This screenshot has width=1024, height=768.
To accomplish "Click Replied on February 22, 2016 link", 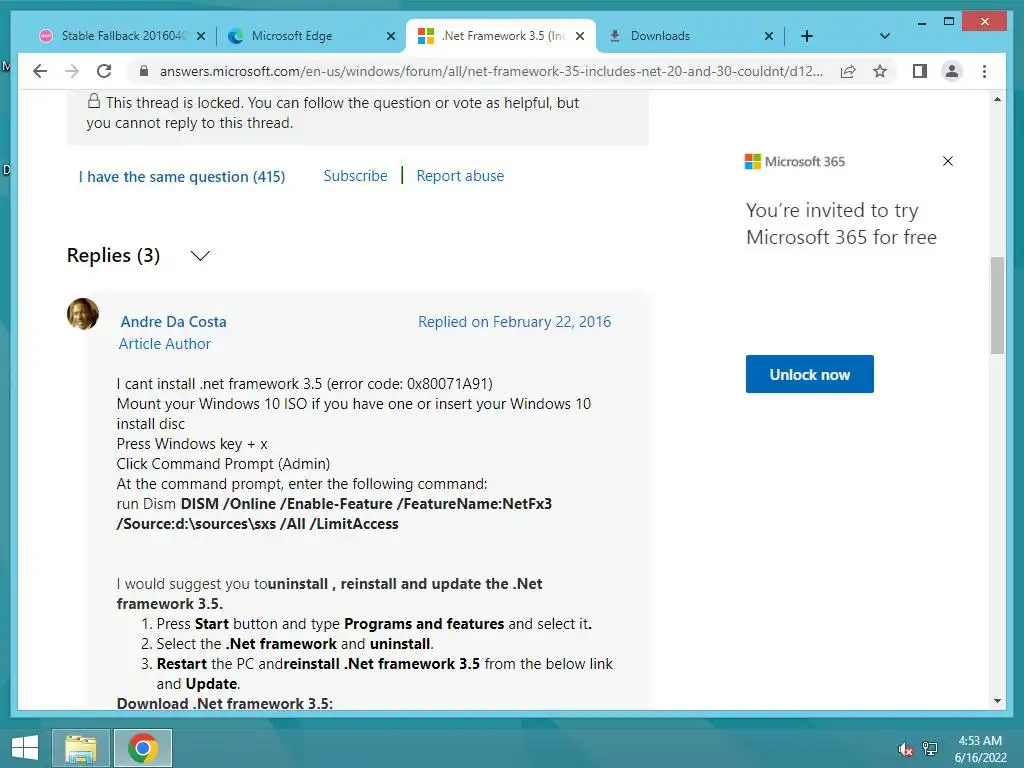I will [515, 321].
